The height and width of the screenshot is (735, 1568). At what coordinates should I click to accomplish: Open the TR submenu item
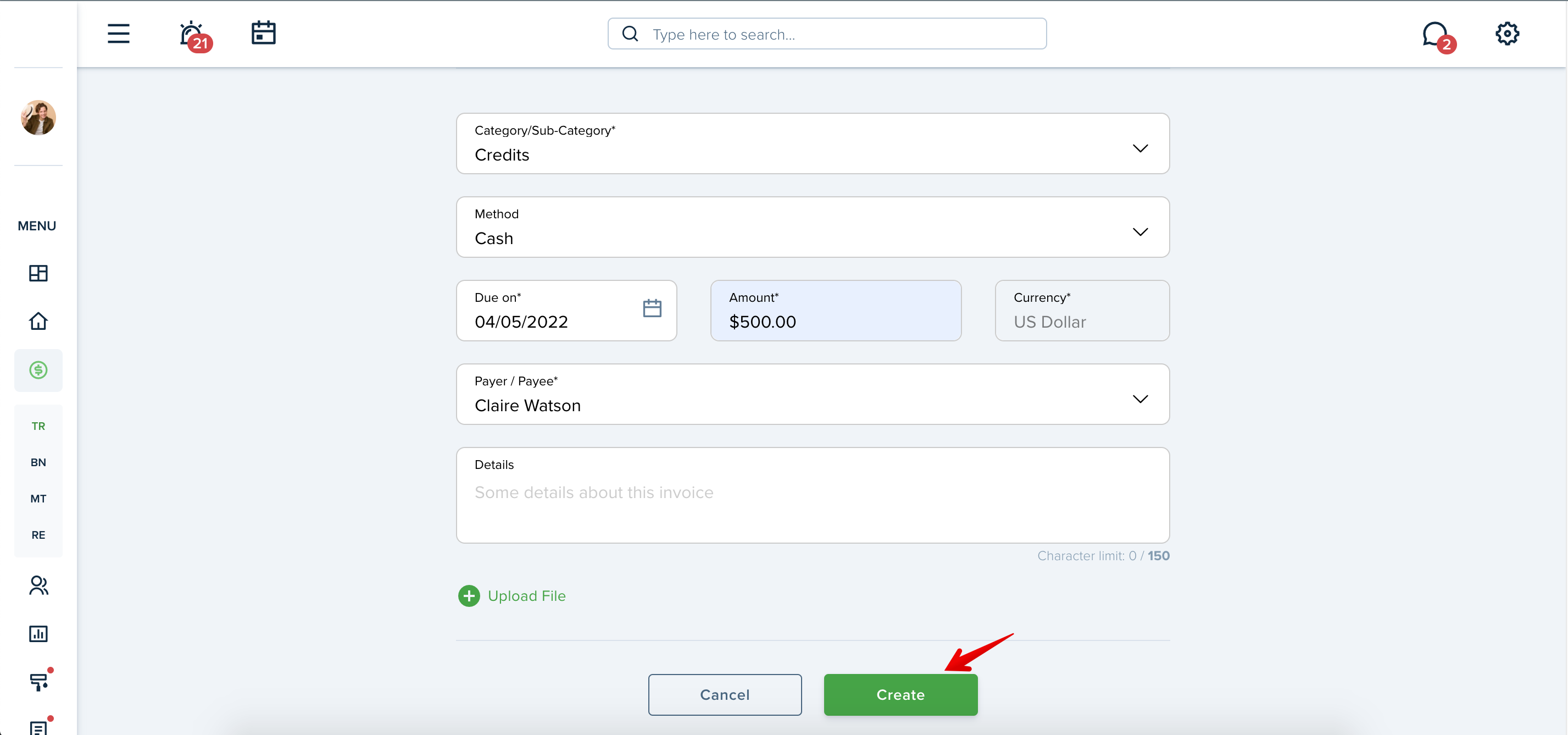pyautogui.click(x=38, y=426)
